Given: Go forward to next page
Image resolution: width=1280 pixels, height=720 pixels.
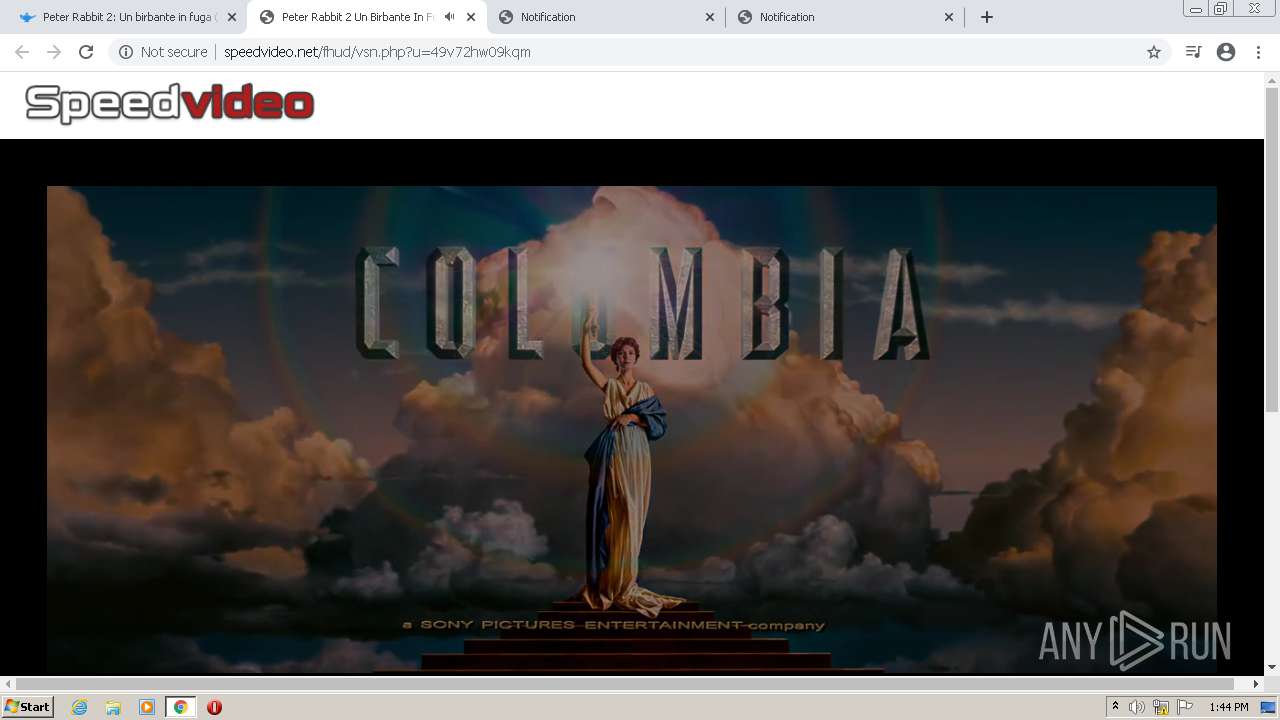Looking at the screenshot, I should click(54, 52).
